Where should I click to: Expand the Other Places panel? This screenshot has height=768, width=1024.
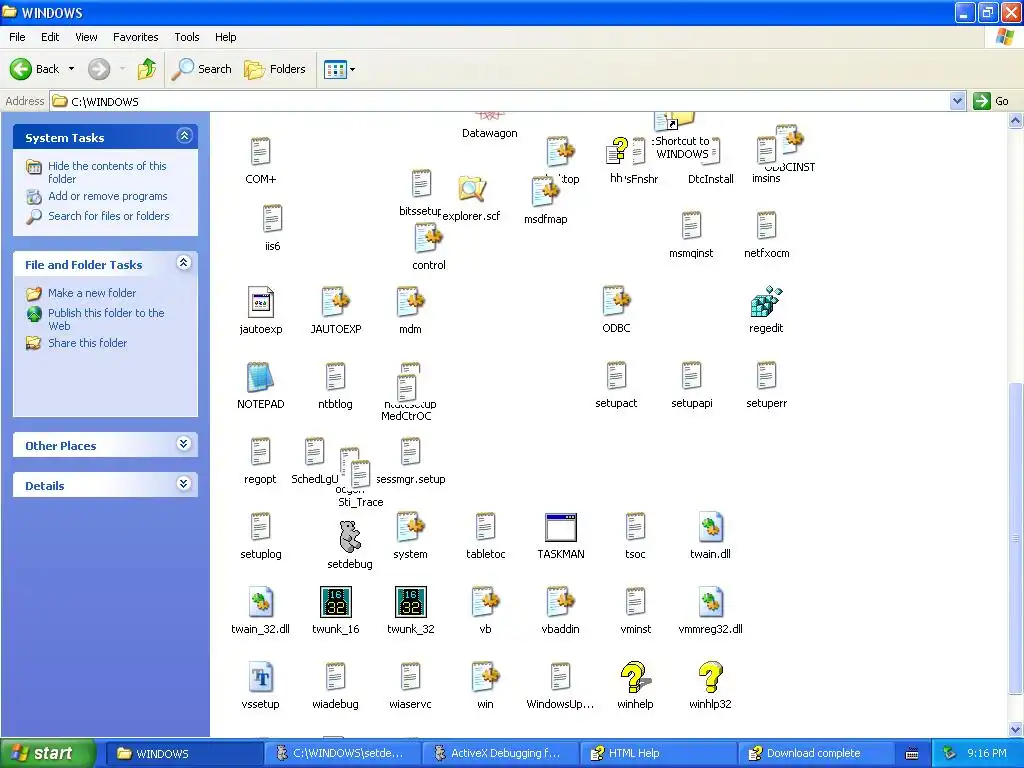click(x=184, y=444)
